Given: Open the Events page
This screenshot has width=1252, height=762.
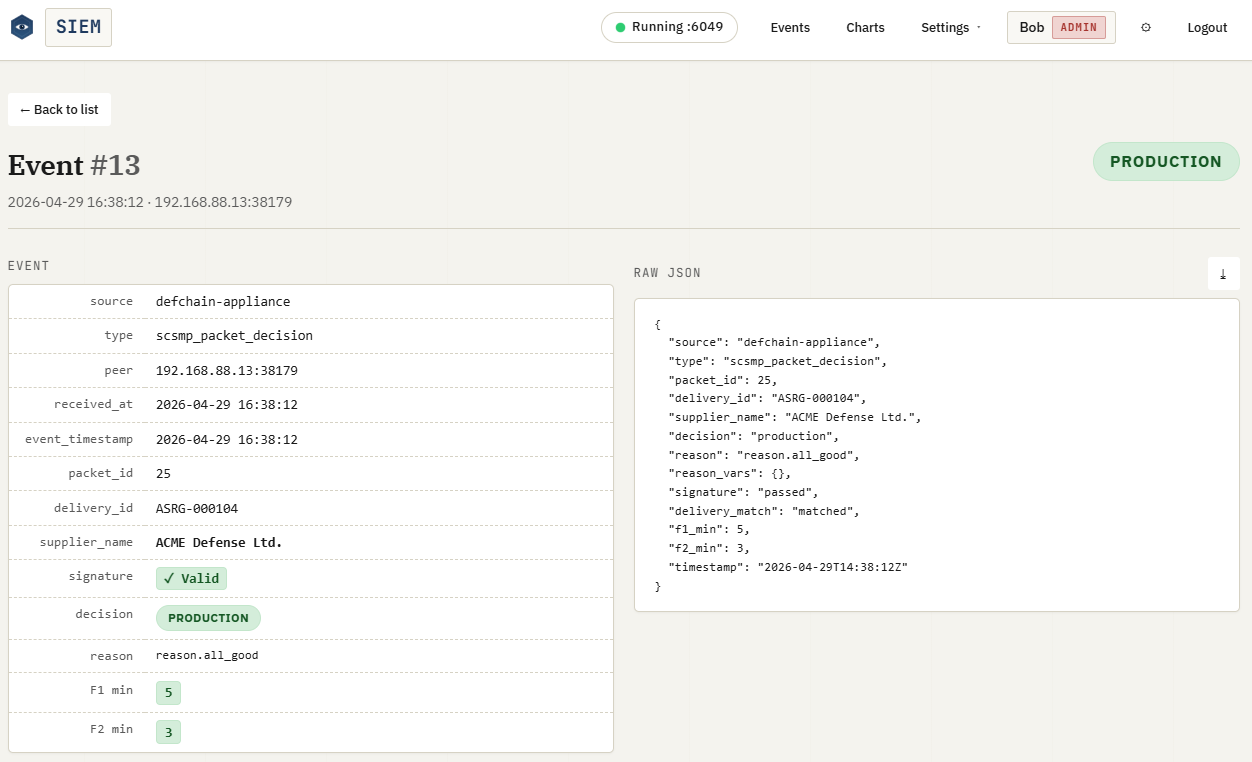Looking at the screenshot, I should [790, 28].
